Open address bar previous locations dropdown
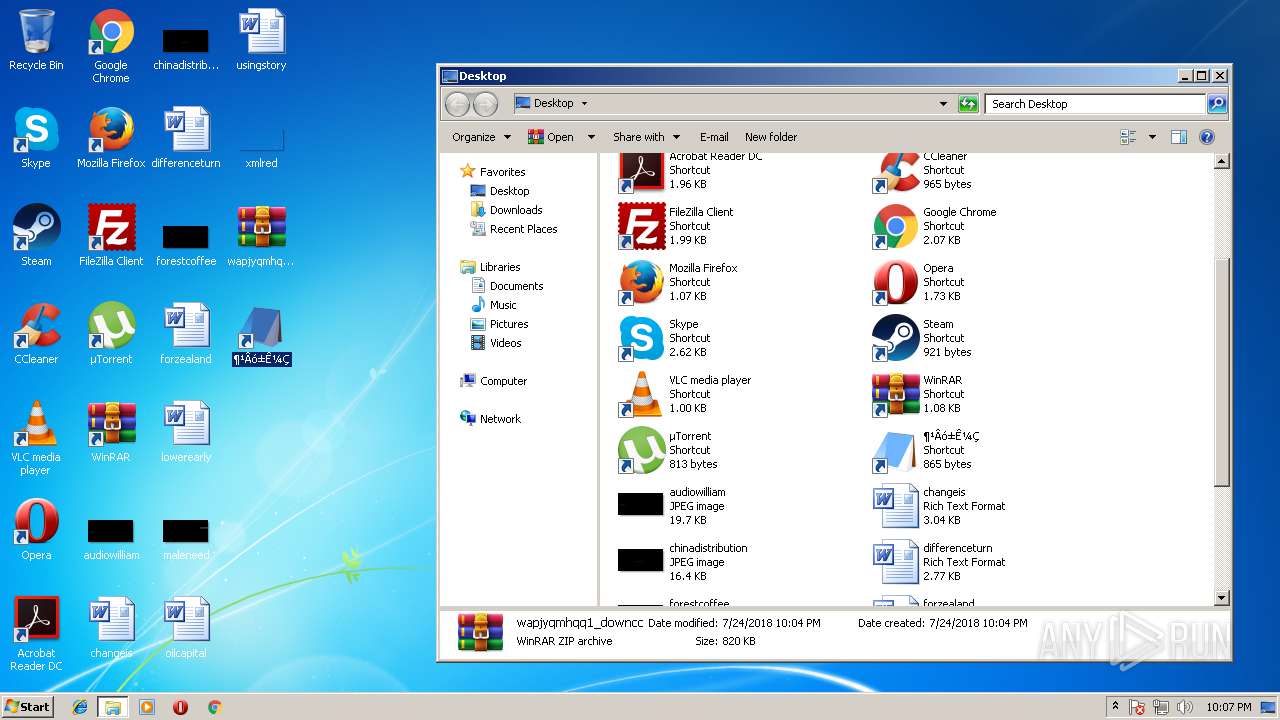The image size is (1280, 720). [x=942, y=103]
